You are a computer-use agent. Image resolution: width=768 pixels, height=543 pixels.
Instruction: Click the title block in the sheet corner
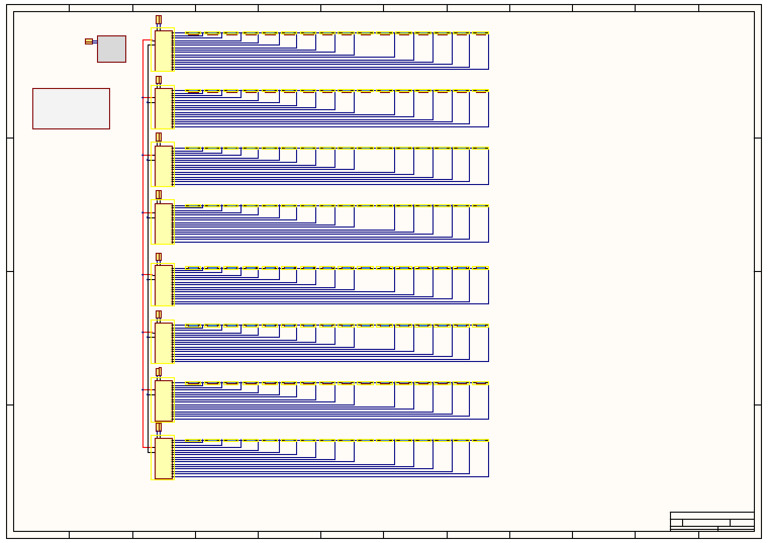click(712, 521)
